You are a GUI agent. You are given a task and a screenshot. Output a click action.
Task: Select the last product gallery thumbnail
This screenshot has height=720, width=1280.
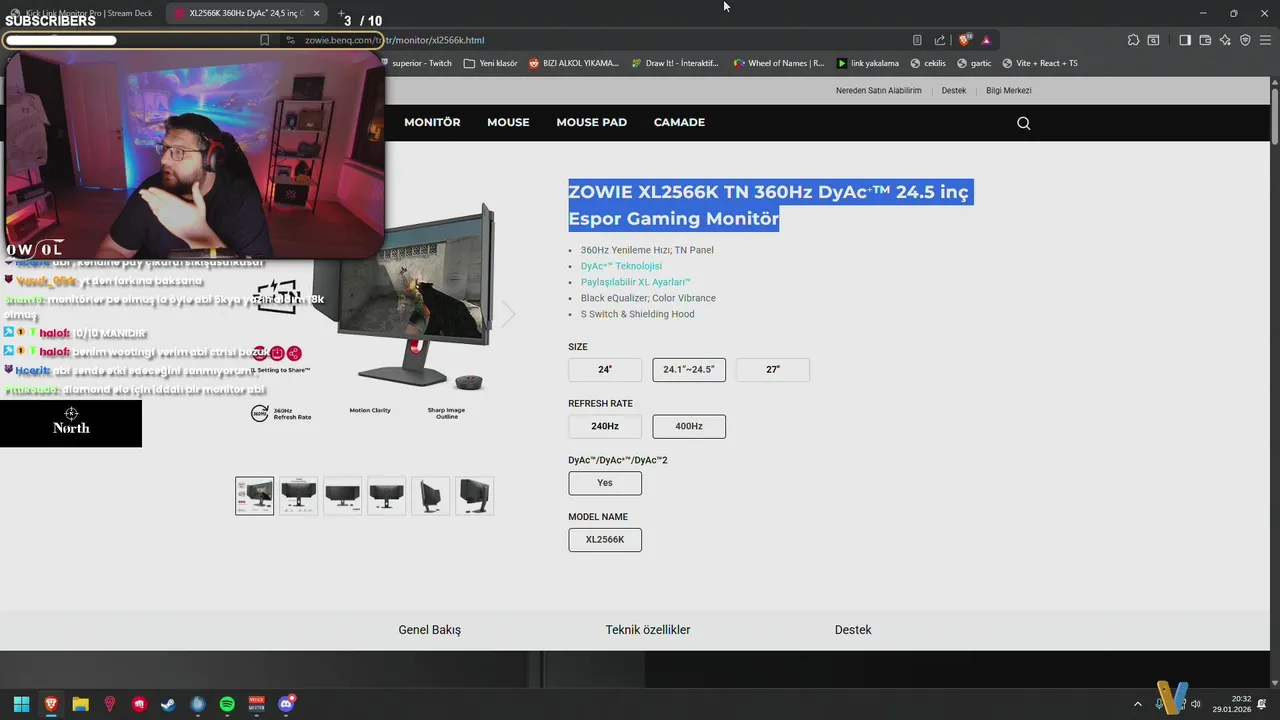pyautogui.click(x=475, y=496)
